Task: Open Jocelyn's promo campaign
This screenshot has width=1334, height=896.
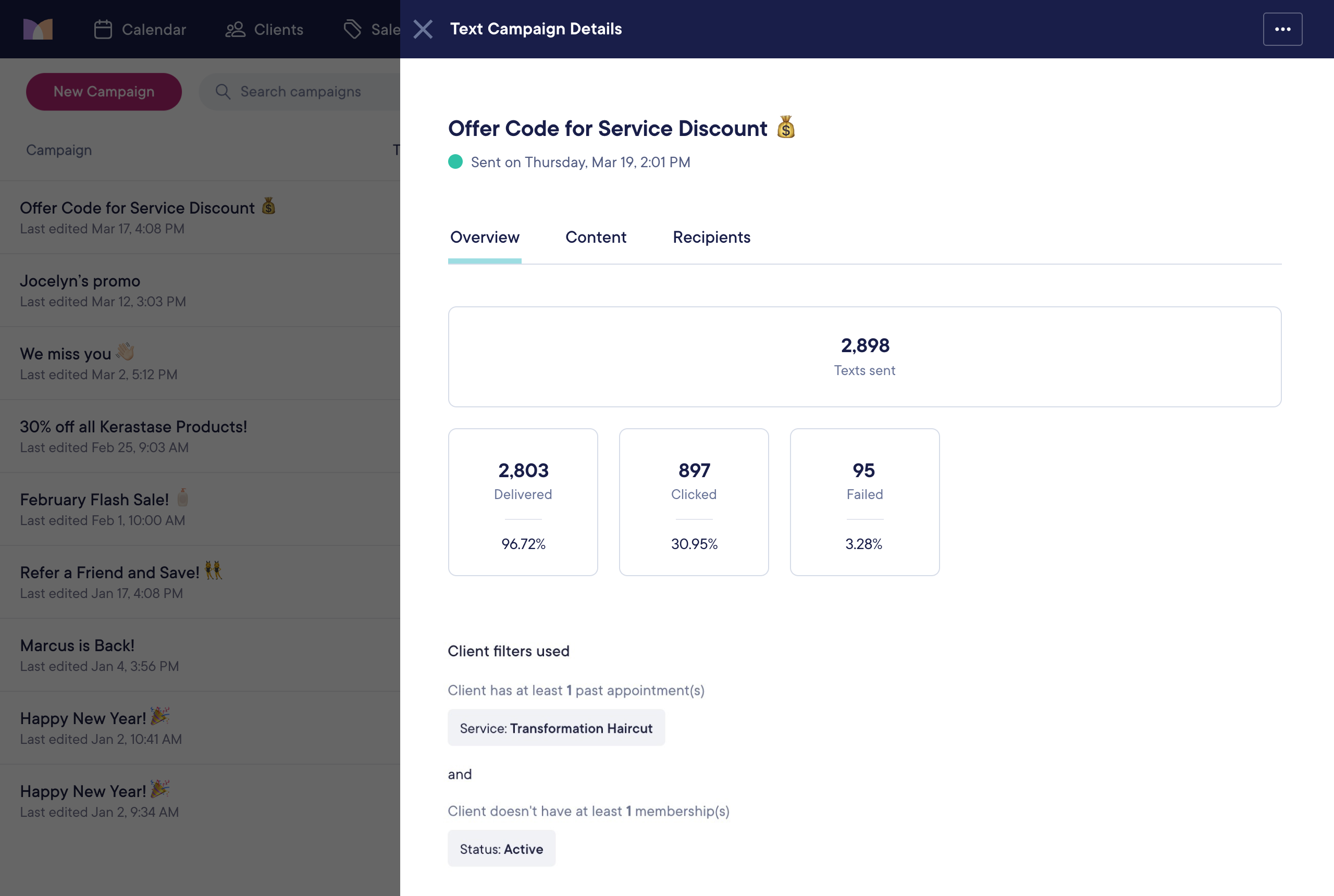Action: click(x=80, y=281)
